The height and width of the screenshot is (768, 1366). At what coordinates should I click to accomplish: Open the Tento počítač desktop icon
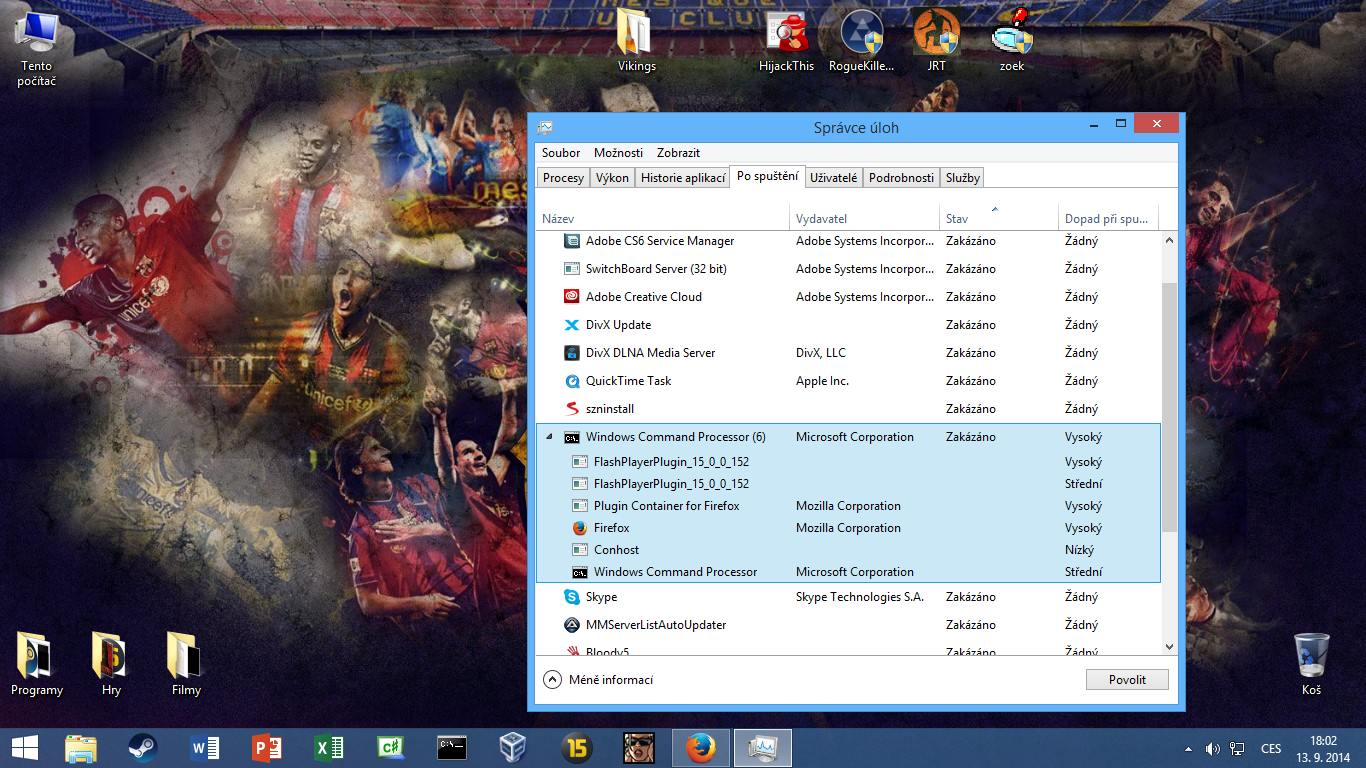[37, 47]
